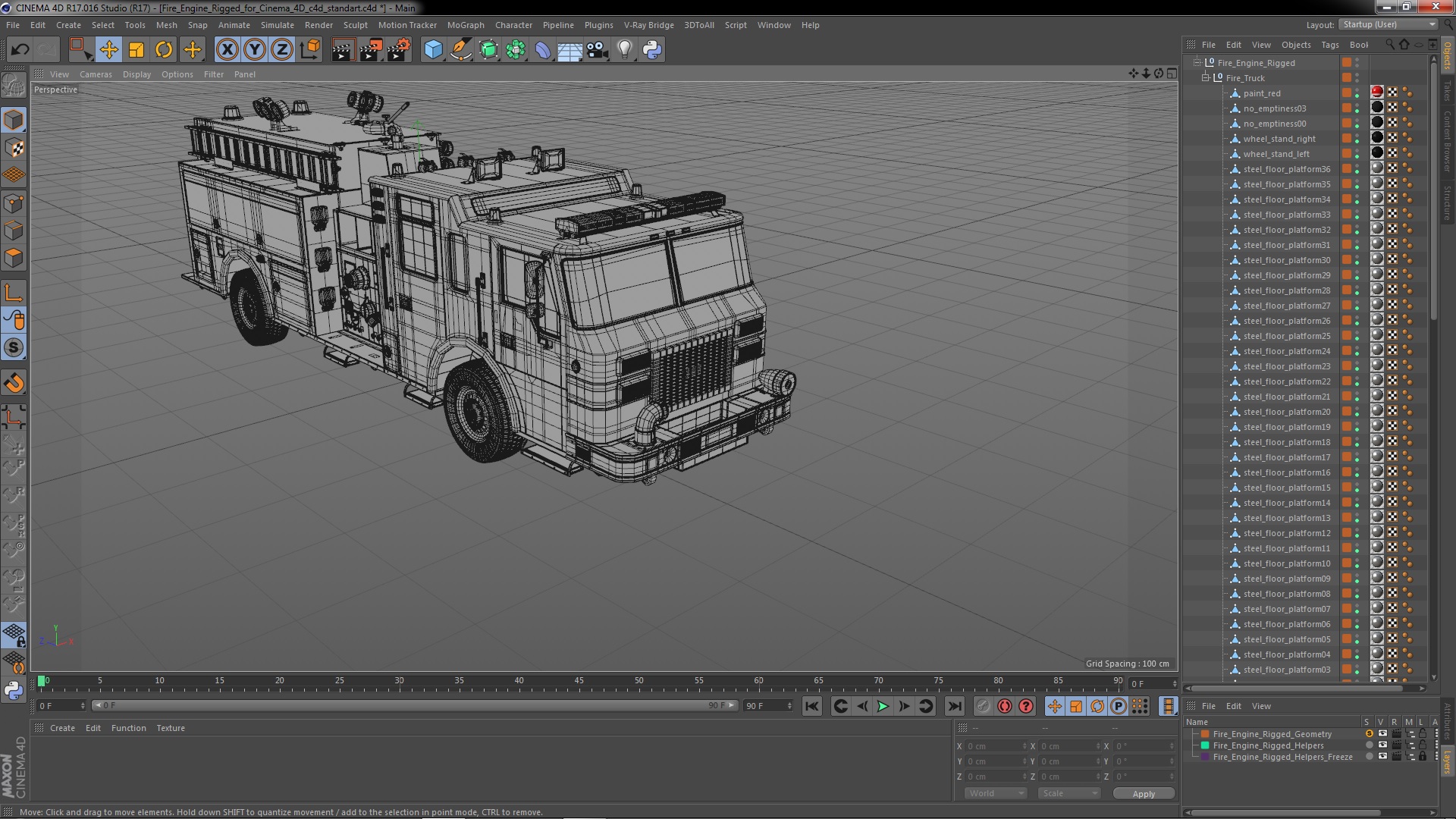
Task: Select the Move tool in top toolbar
Action: pos(108,50)
